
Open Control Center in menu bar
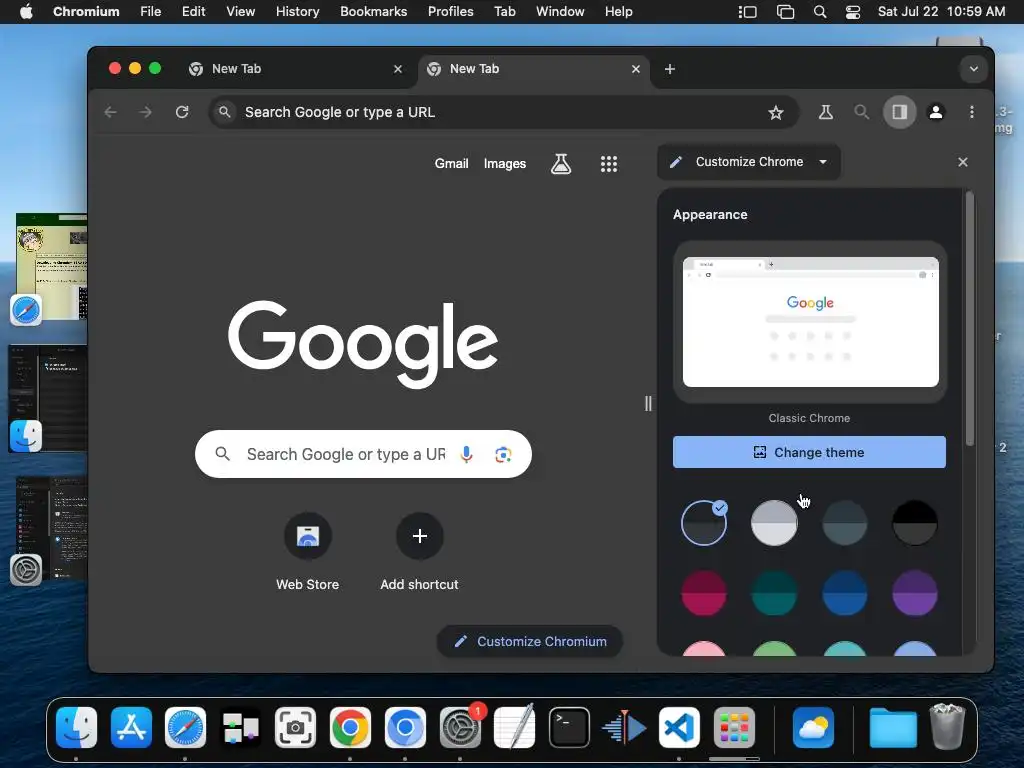(x=852, y=12)
